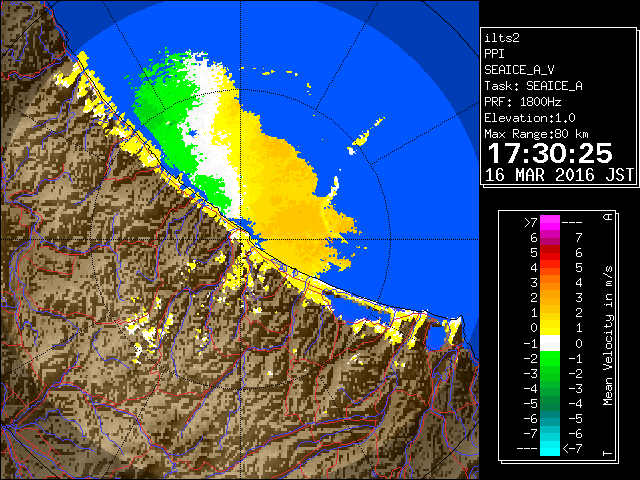Click the "<-7" label on the velocity scale
Screen dimensions: 640x480
(572, 449)
